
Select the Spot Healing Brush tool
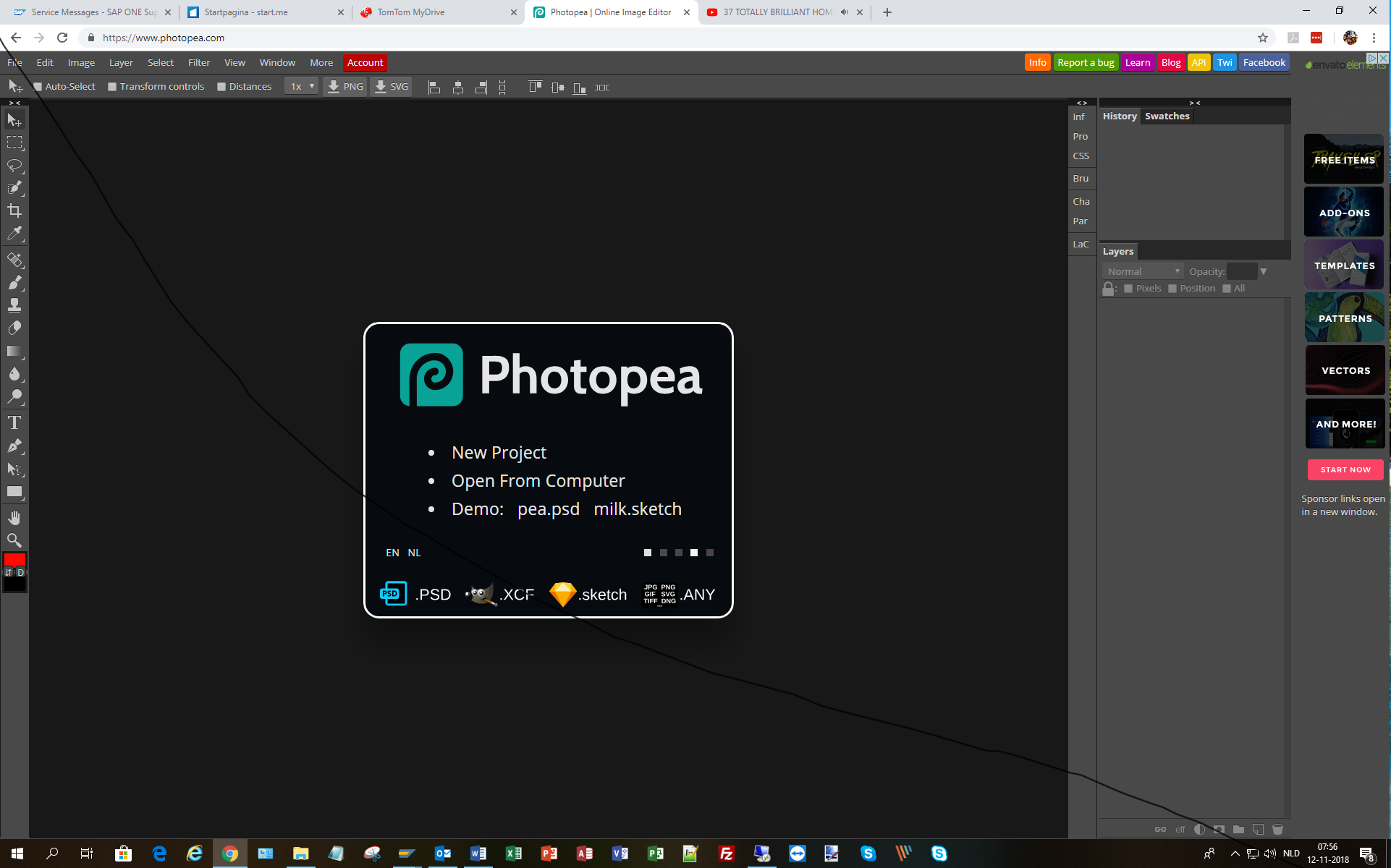(x=14, y=260)
